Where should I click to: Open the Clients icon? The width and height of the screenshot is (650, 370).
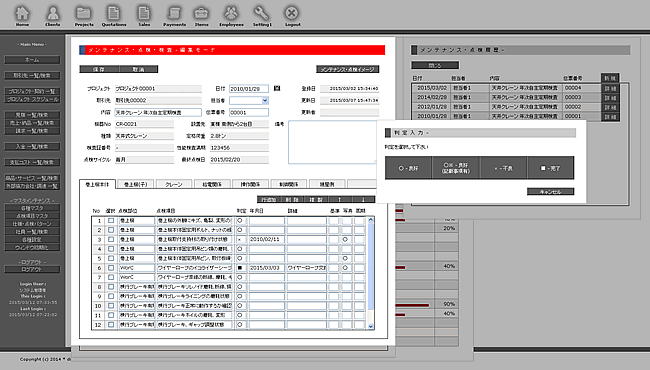[x=53, y=13]
